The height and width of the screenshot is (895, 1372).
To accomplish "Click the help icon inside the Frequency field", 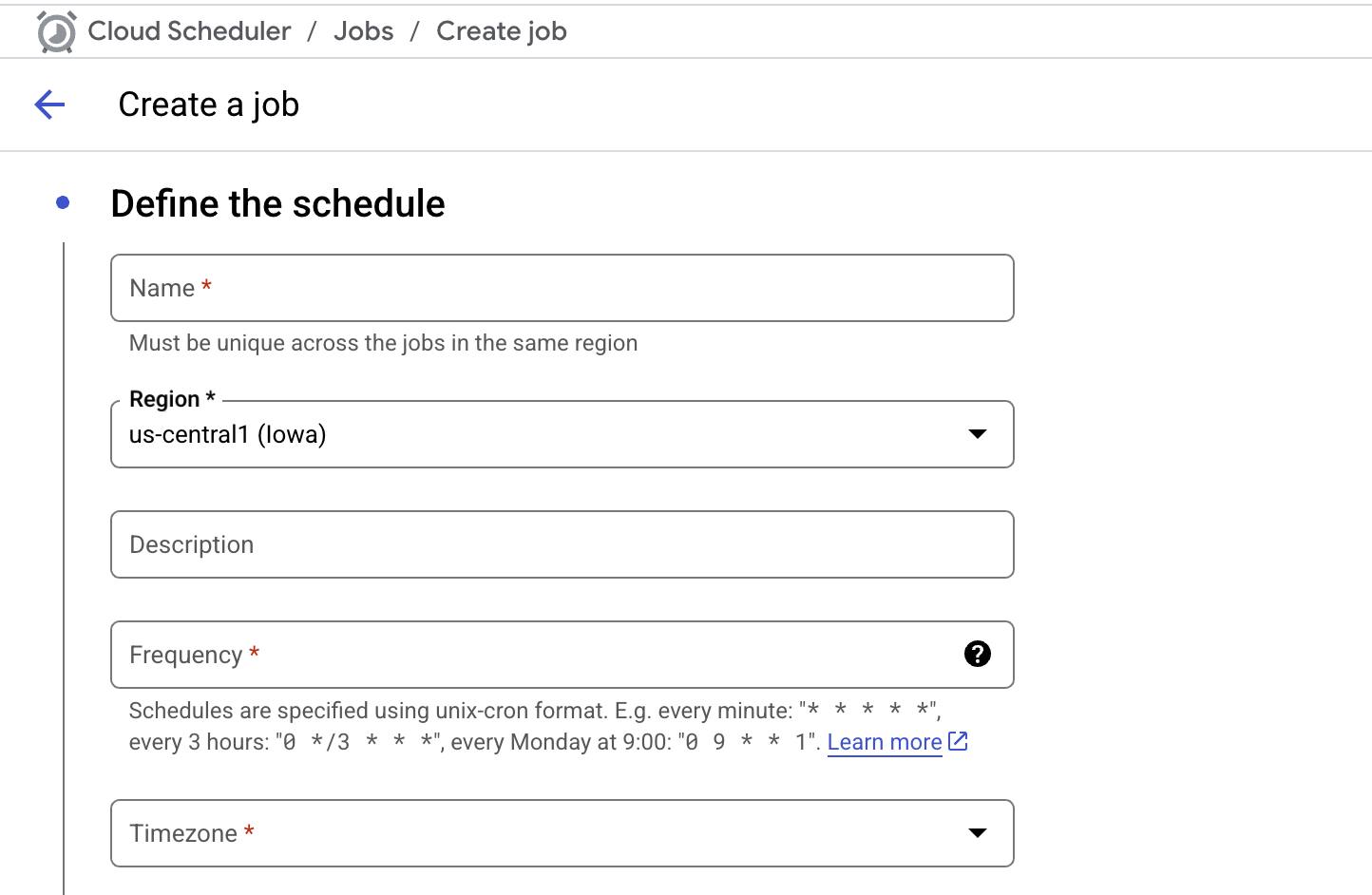I will pyautogui.click(x=977, y=654).
